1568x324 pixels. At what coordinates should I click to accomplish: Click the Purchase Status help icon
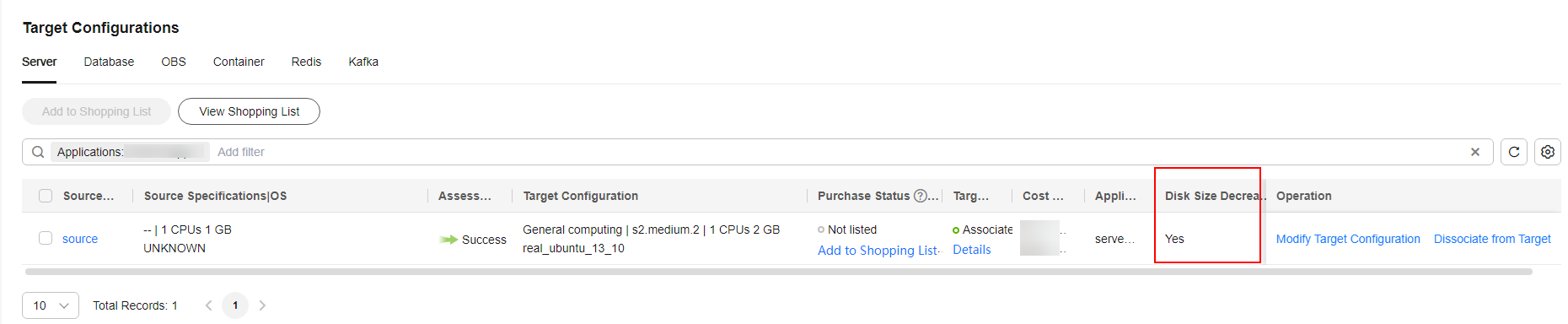coord(920,196)
